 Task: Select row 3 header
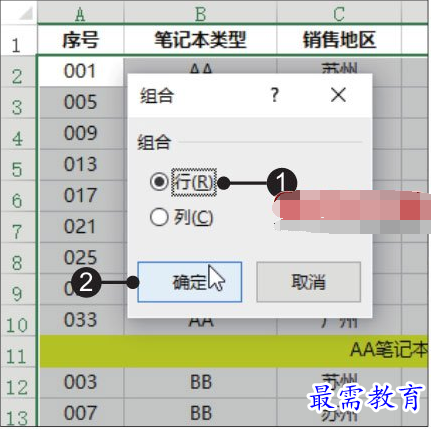tap(18, 103)
